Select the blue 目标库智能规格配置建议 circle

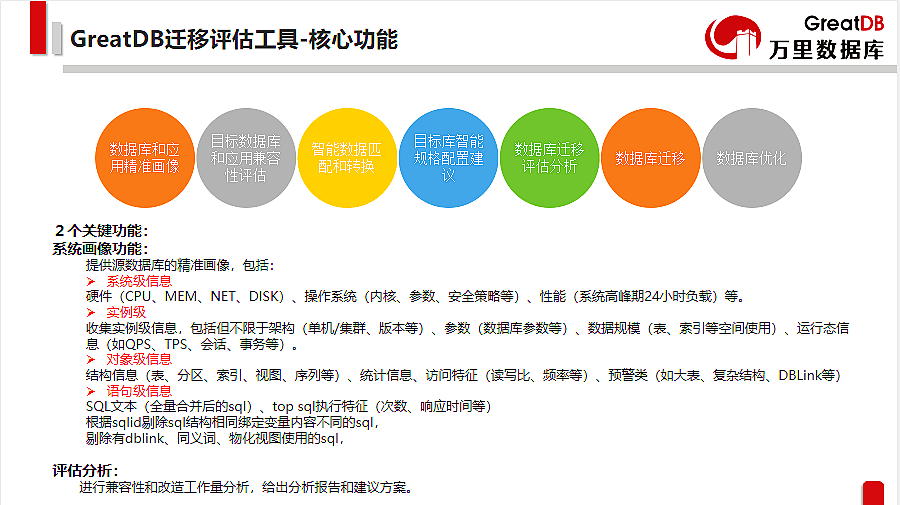(448, 157)
